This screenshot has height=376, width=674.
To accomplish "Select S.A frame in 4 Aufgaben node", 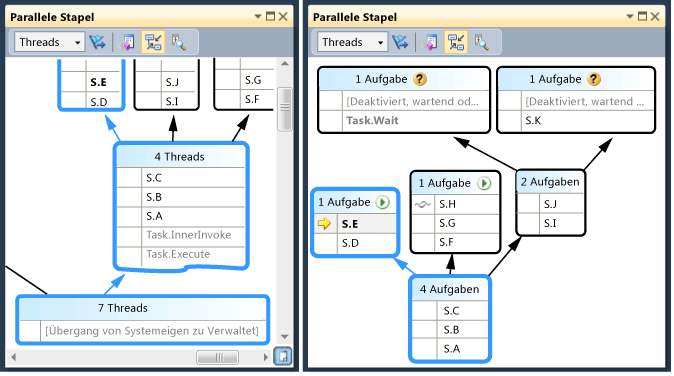I will tap(450, 348).
